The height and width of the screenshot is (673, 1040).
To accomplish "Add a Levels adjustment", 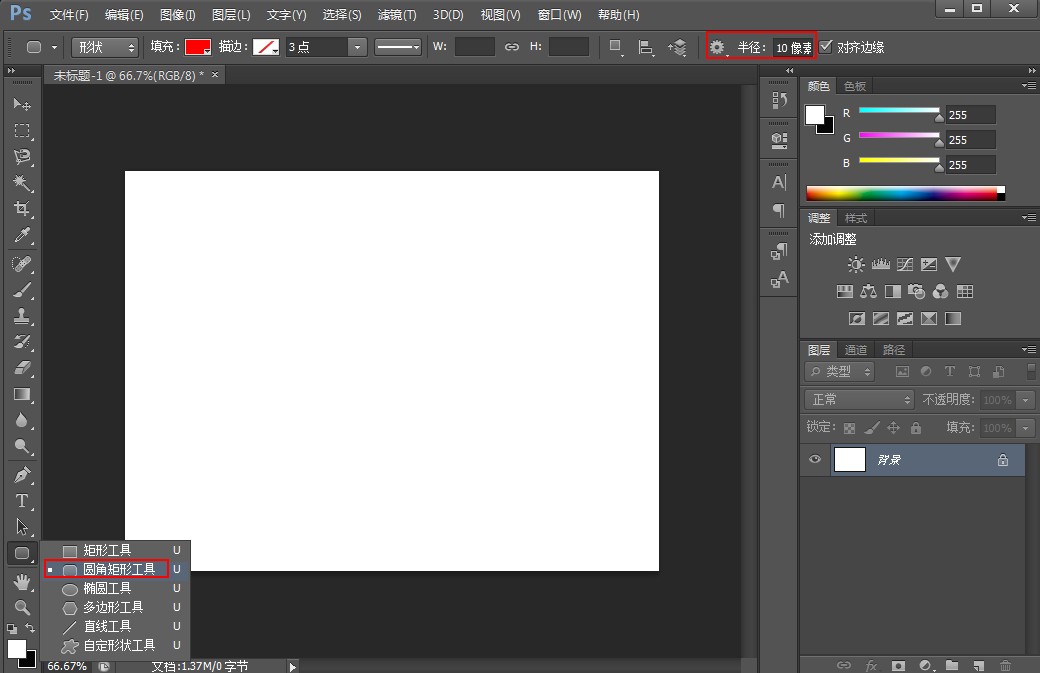I will point(881,265).
